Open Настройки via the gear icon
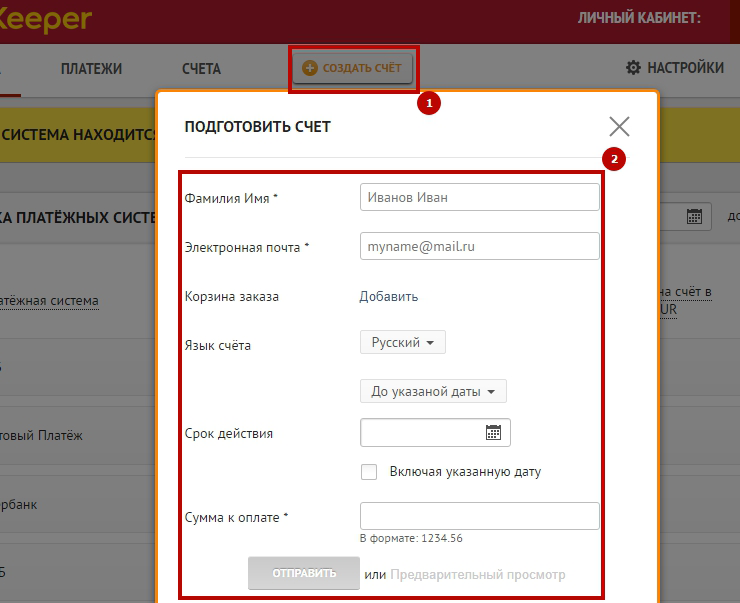Image resolution: width=740 pixels, height=603 pixels. click(633, 68)
